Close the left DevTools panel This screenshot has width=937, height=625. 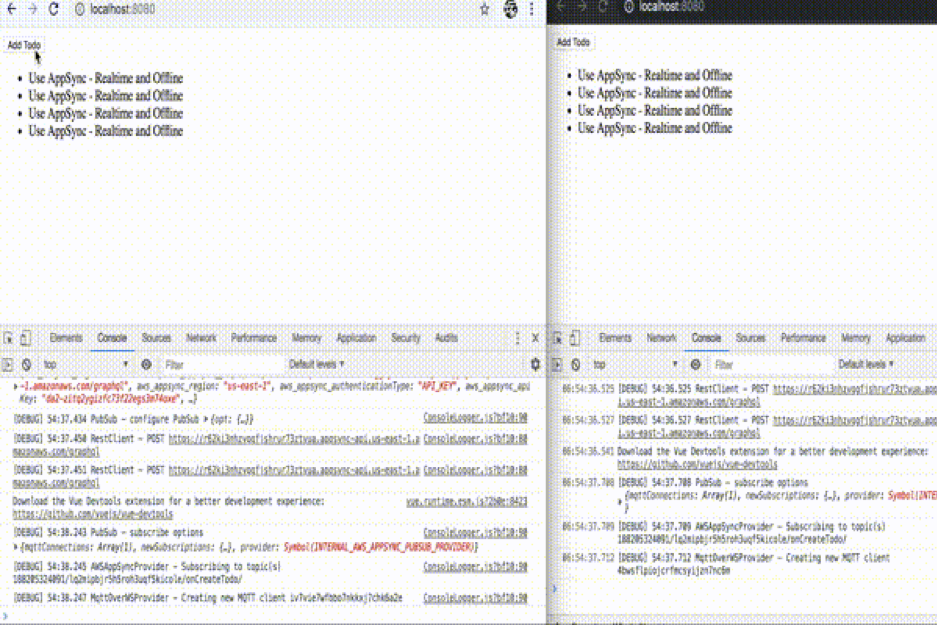pyautogui.click(x=535, y=338)
